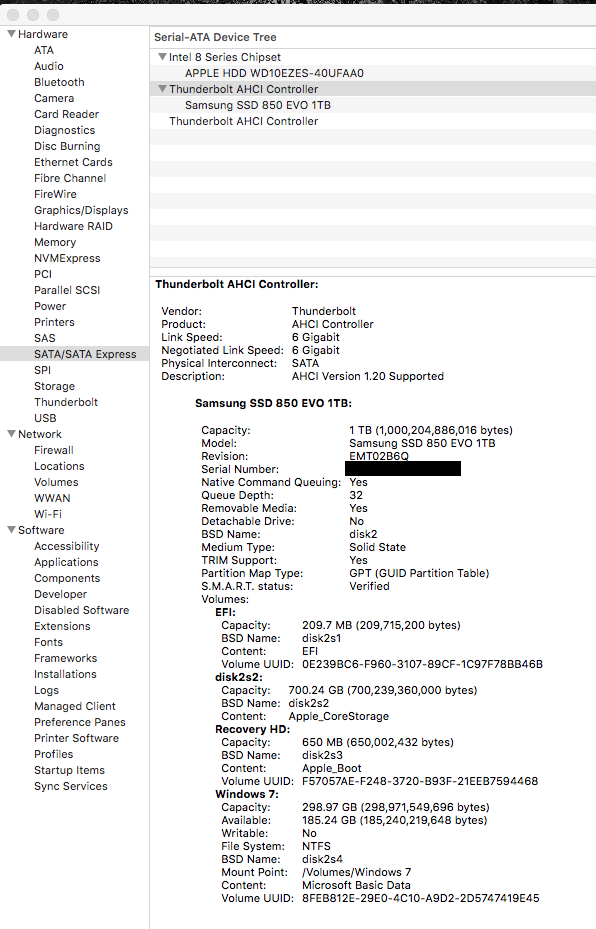
Task: Select Disc Burning entry
Action: (67, 146)
